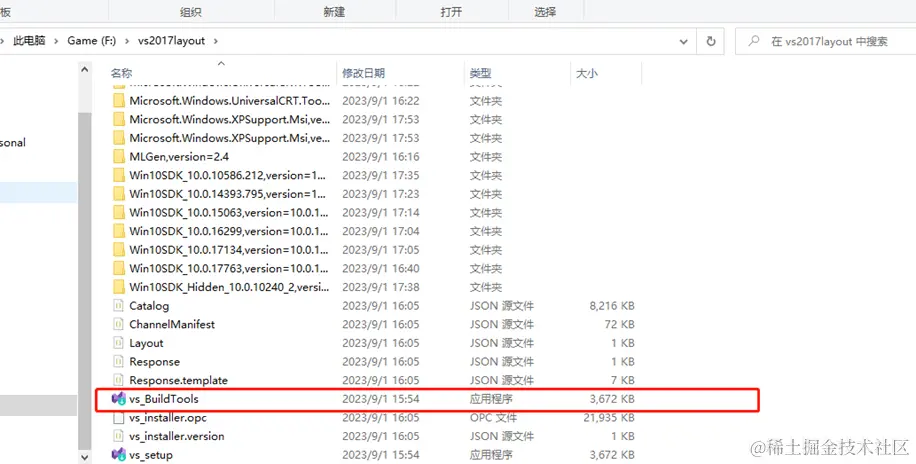Select the vs_BuildTools file name

tap(164, 399)
